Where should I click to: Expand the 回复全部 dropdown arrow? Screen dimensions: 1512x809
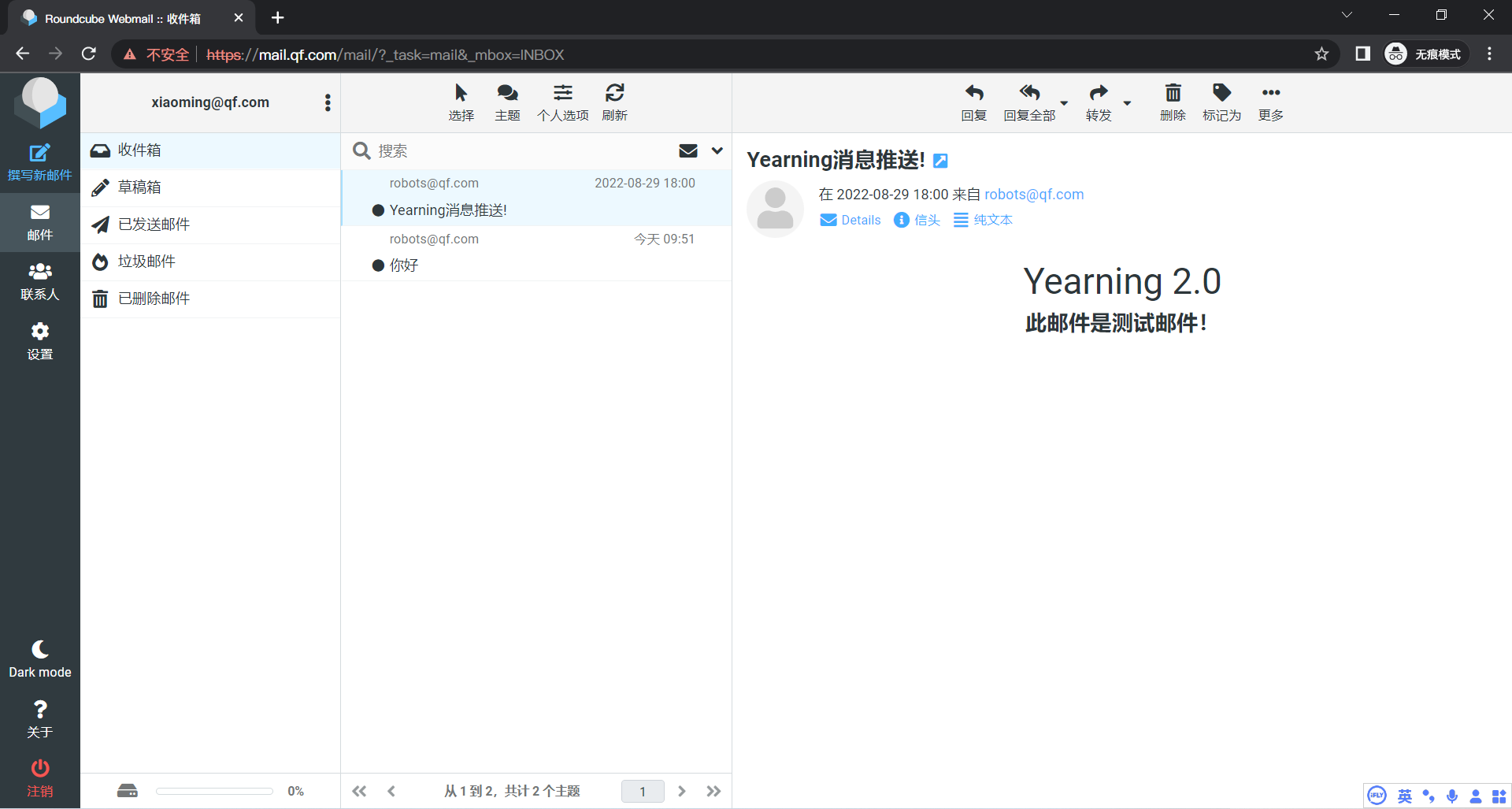coord(1064,103)
